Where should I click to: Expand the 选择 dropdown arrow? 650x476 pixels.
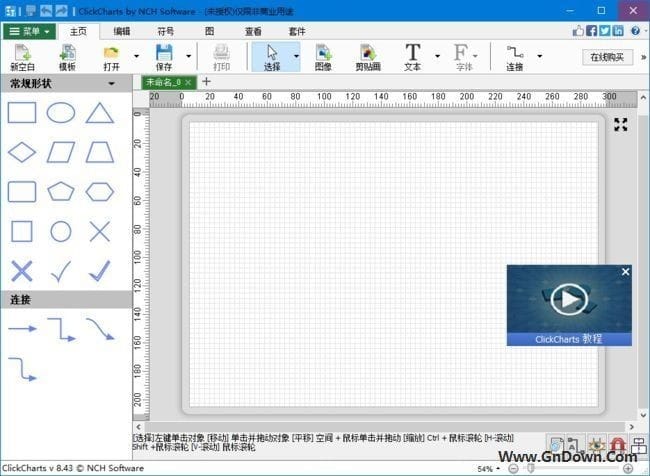tap(296, 56)
